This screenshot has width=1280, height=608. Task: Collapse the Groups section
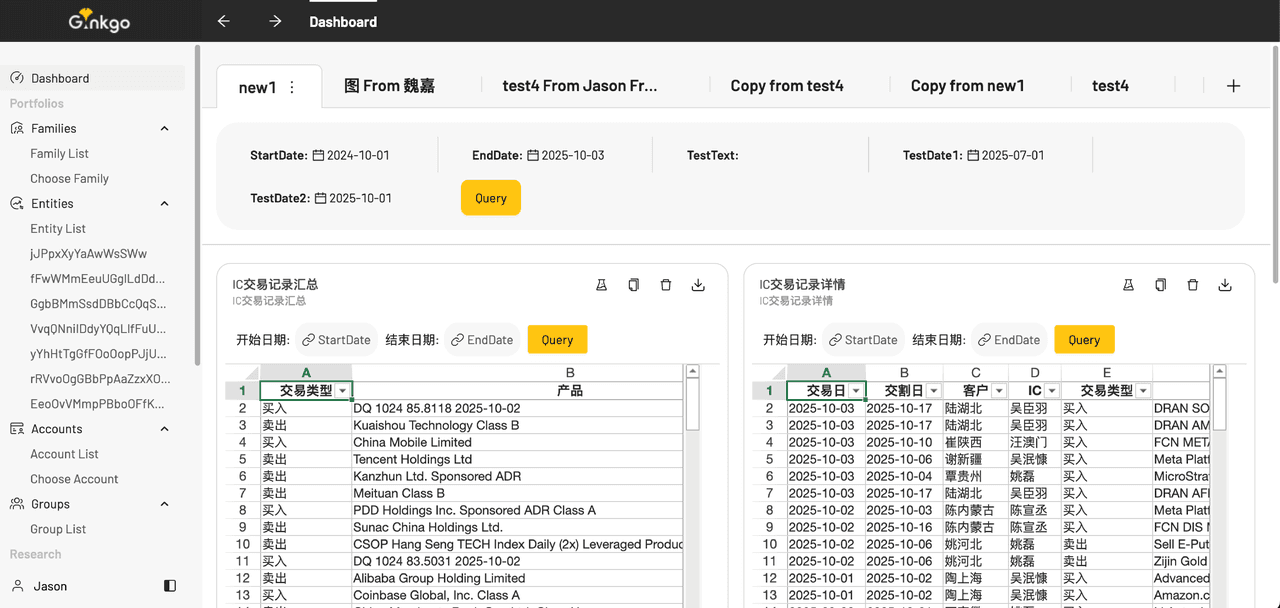point(165,504)
